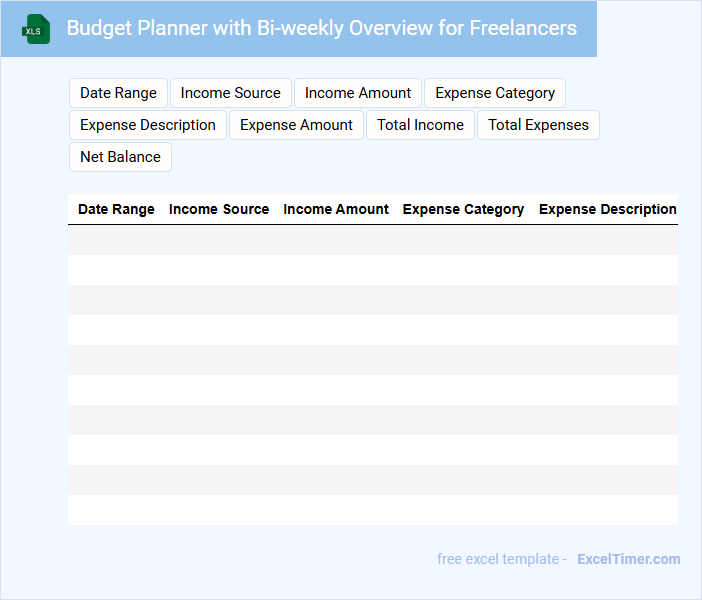Click the Expense Description column header

[607, 209]
